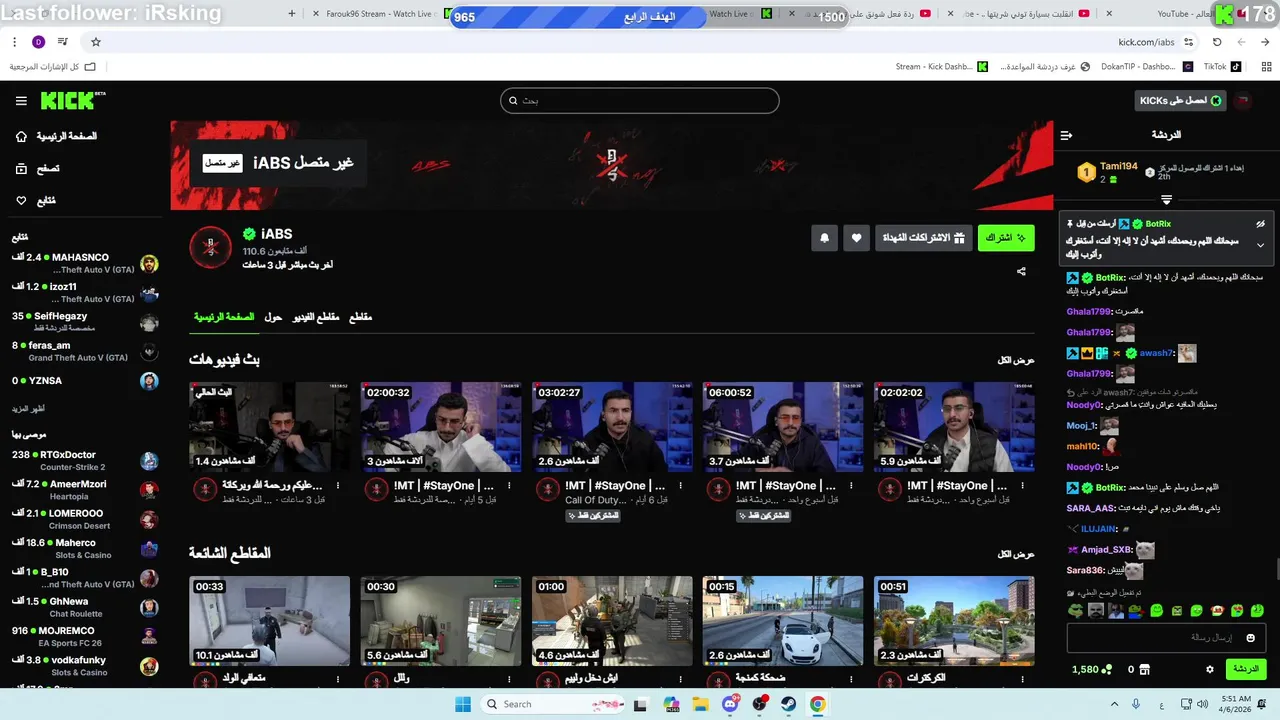Open the gift subscriptions button
This screenshot has width=1280, height=720.
point(924,238)
